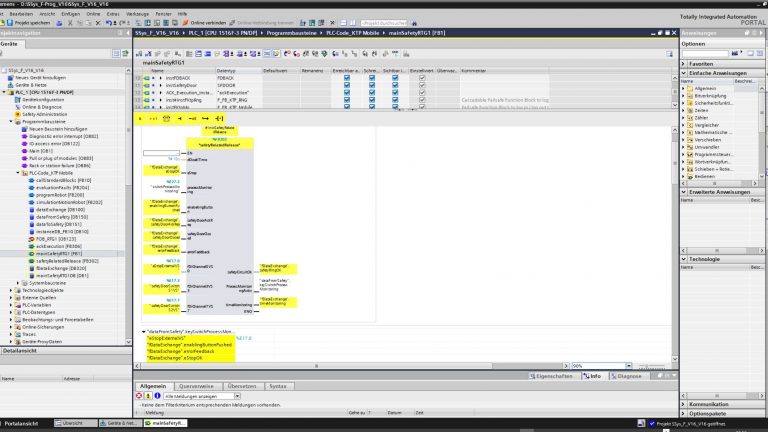The image size is (768, 432).
Task: Open safetyRelatedRelease [FB302] block
Action: click(x=67, y=261)
